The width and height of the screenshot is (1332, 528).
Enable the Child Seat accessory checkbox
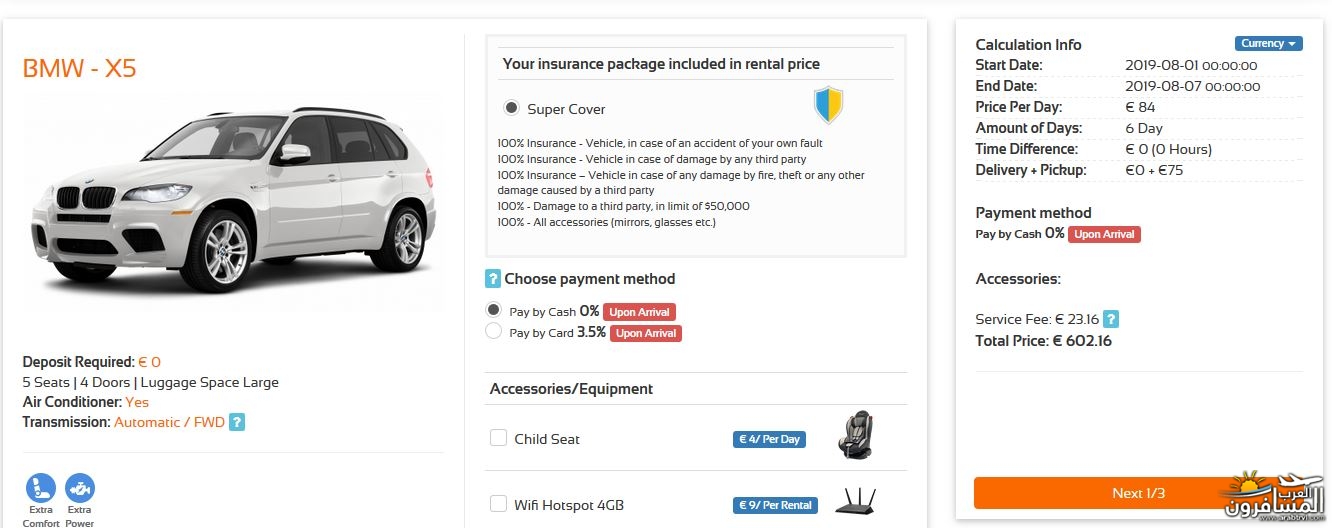[x=498, y=437]
